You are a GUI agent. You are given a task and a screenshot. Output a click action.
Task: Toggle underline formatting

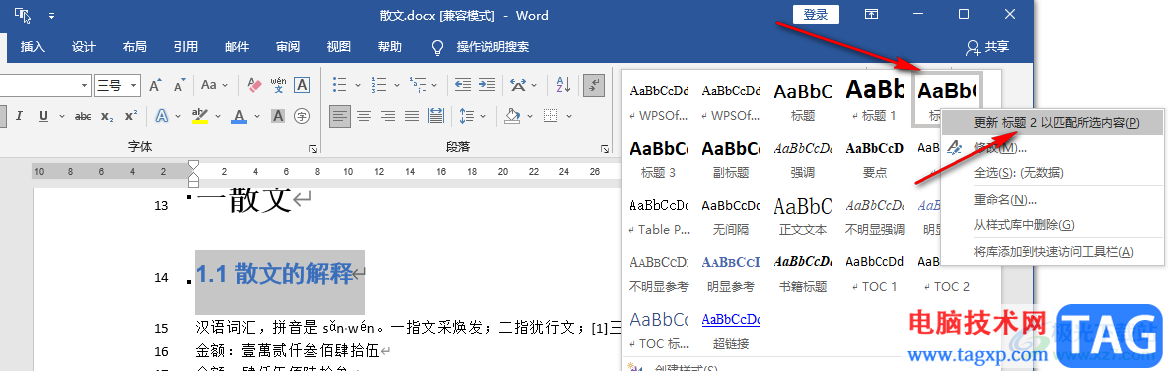(43, 115)
